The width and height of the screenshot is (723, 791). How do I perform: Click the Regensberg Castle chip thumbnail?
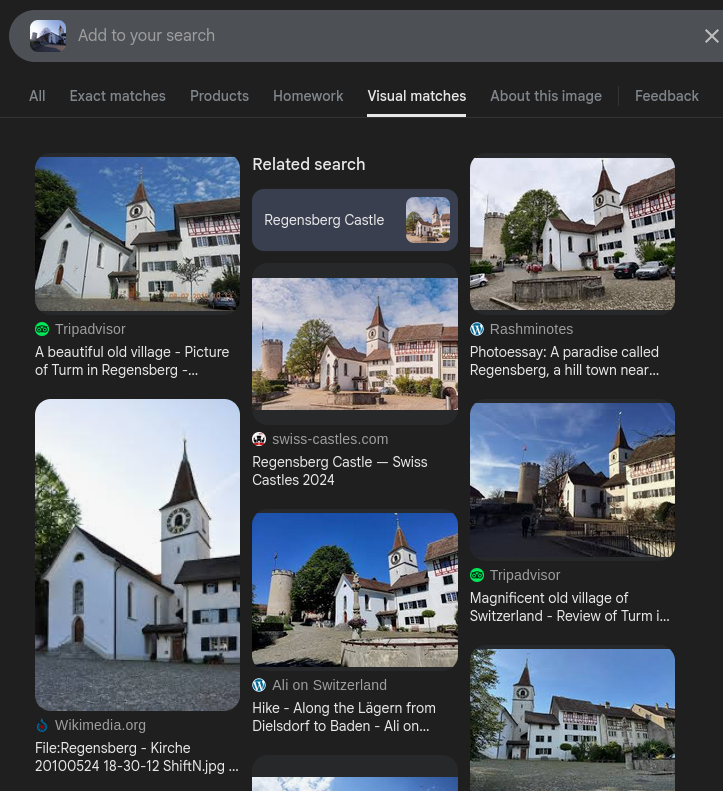tap(428, 220)
